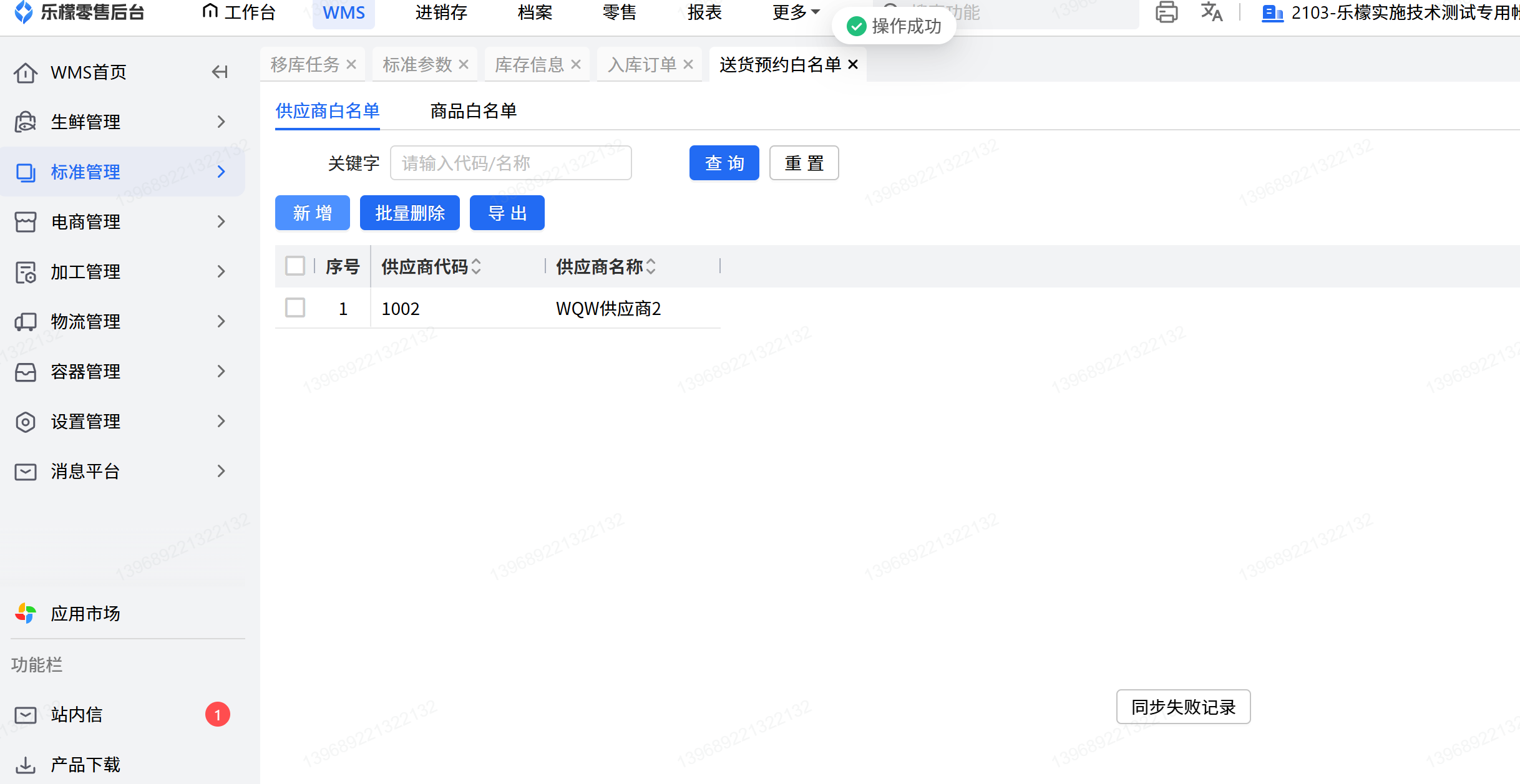1520x784 pixels.
Task: Click the language translation icon
Action: (x=1212, y=12)
